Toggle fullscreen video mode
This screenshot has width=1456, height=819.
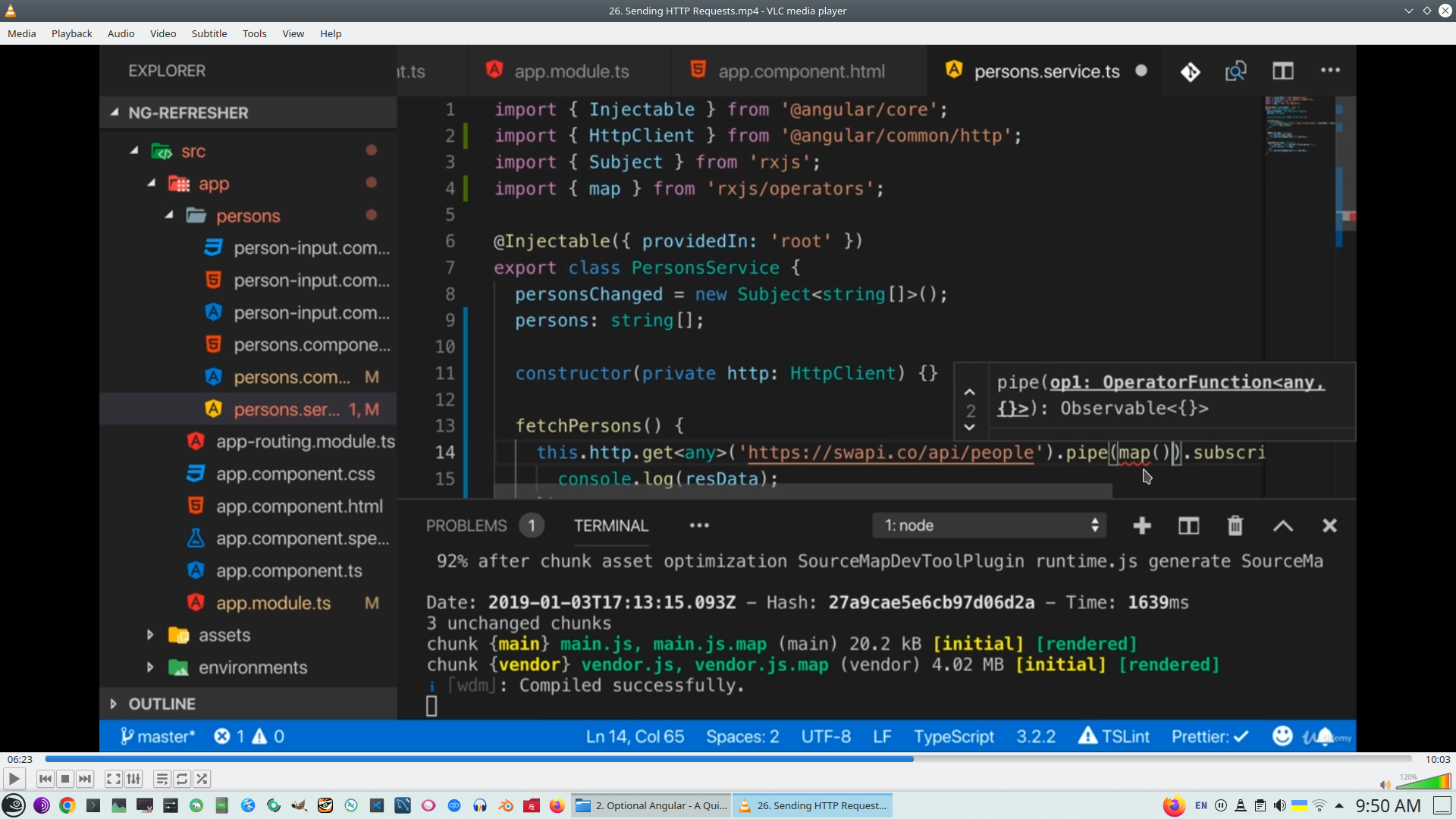(114, 779)
